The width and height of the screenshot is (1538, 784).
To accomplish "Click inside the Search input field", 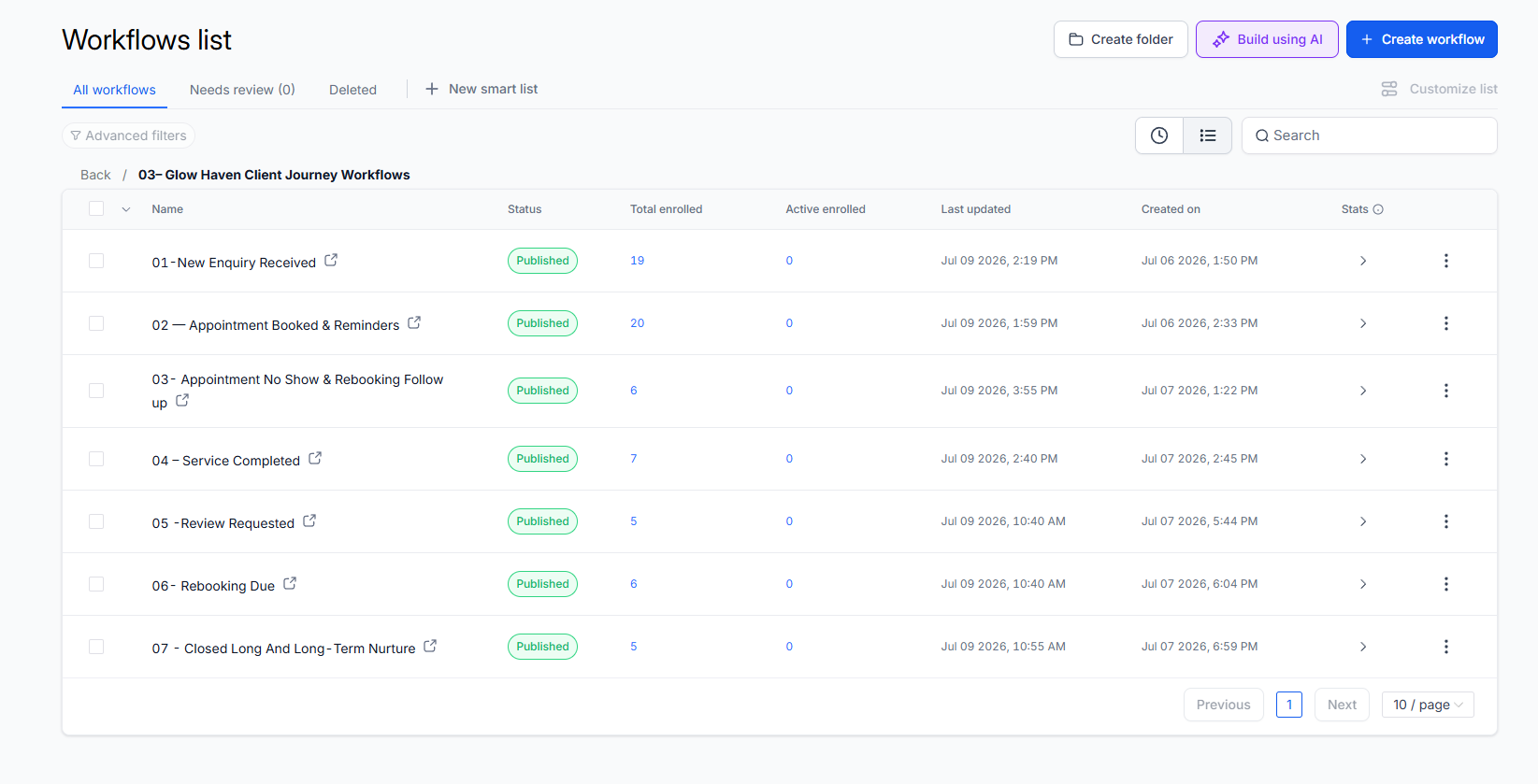I will pos(1370,135).
